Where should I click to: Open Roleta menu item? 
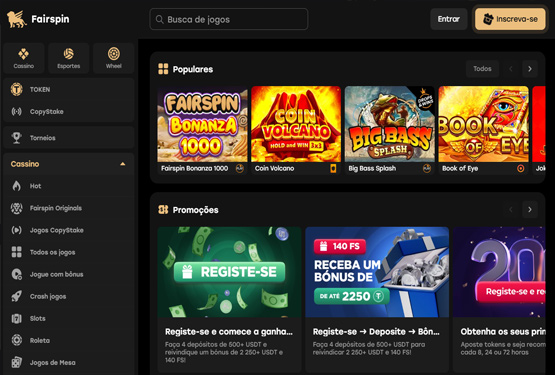[x=69, y=340]
